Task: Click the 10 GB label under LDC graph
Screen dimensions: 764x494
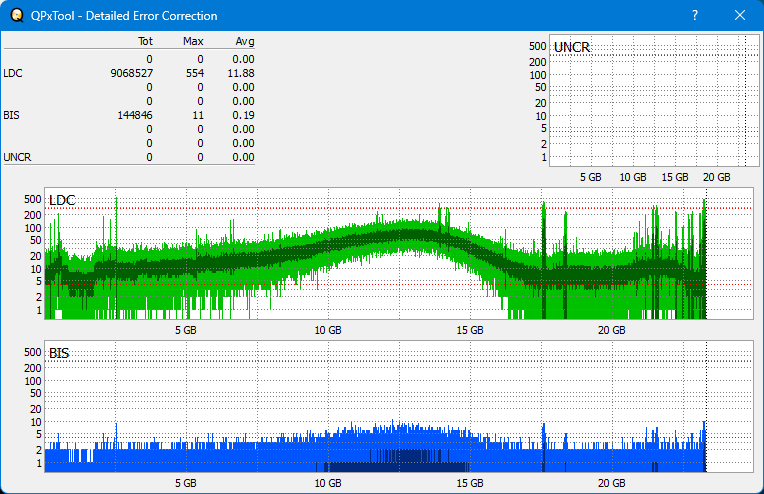Action: pyautogui.click(x=328, y=330)
